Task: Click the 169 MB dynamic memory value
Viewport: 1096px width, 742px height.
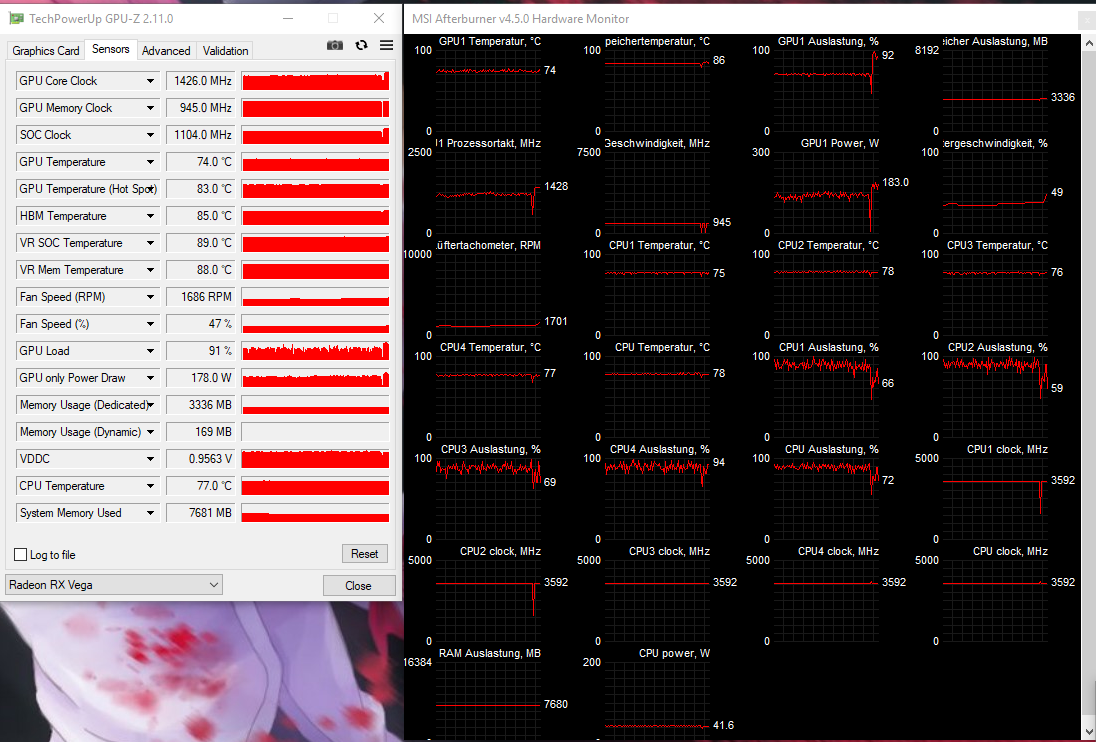Action: click(203, 432)
